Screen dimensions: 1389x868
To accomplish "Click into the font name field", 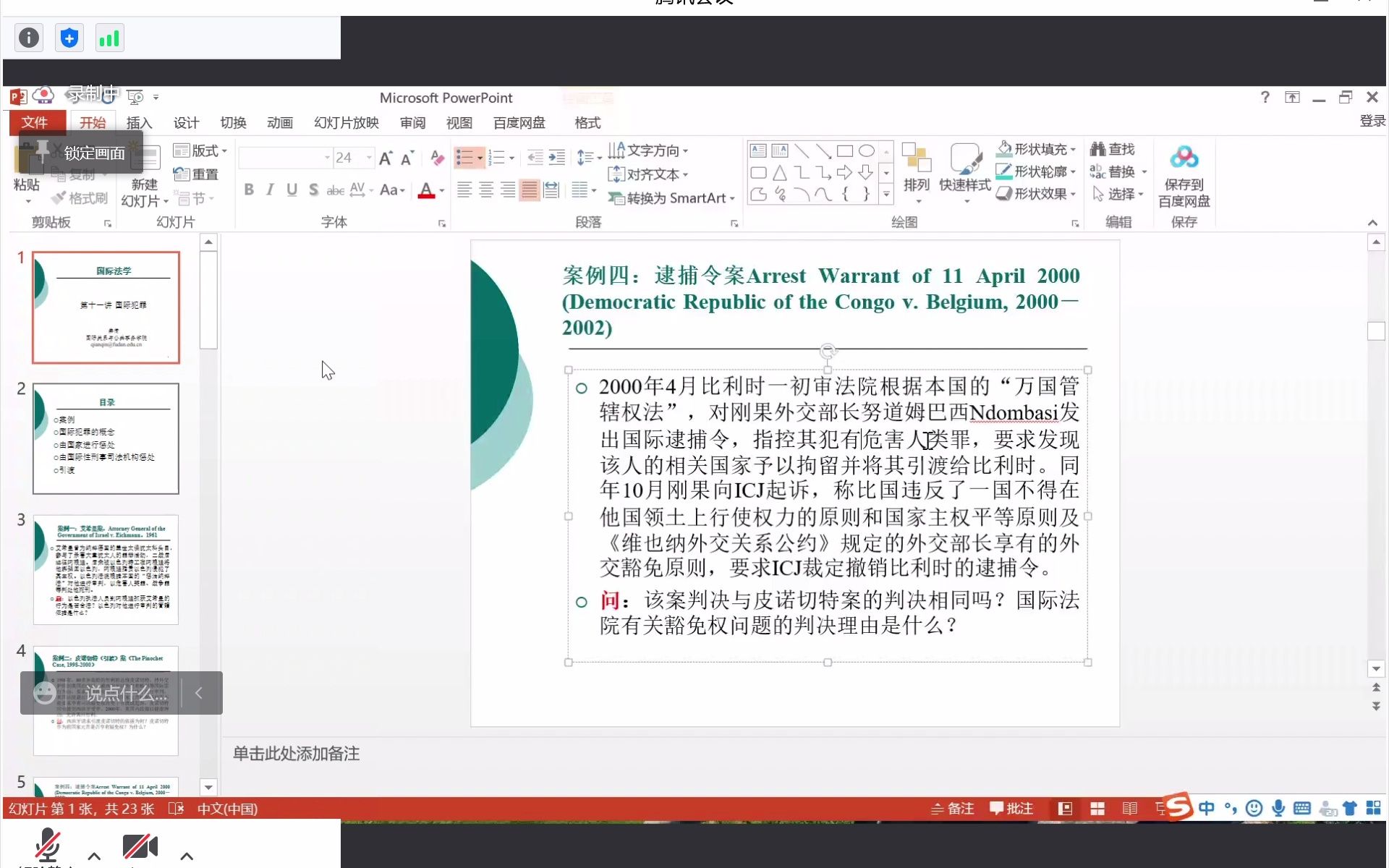I will pos(285,158).
